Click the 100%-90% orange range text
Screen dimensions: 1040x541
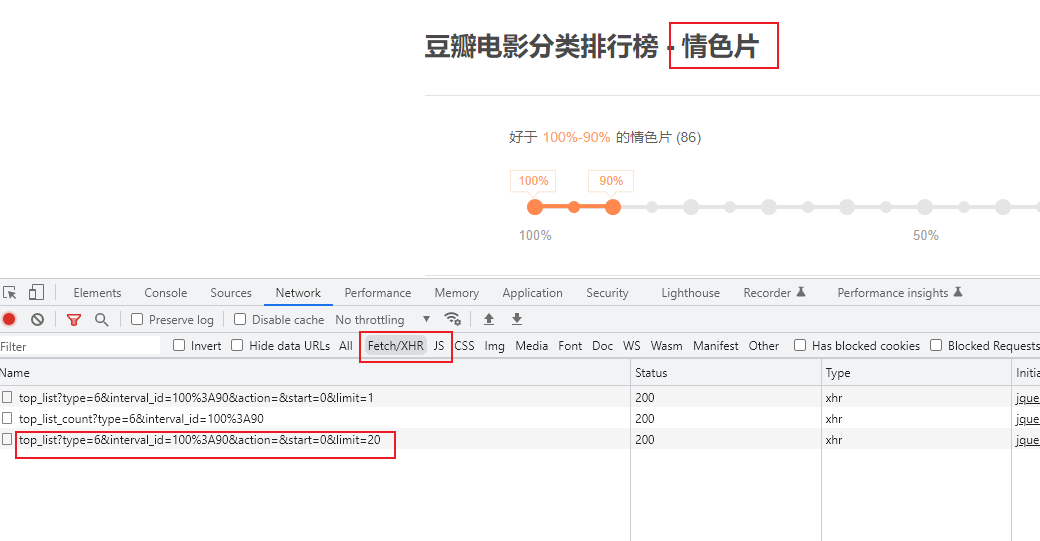576,137
